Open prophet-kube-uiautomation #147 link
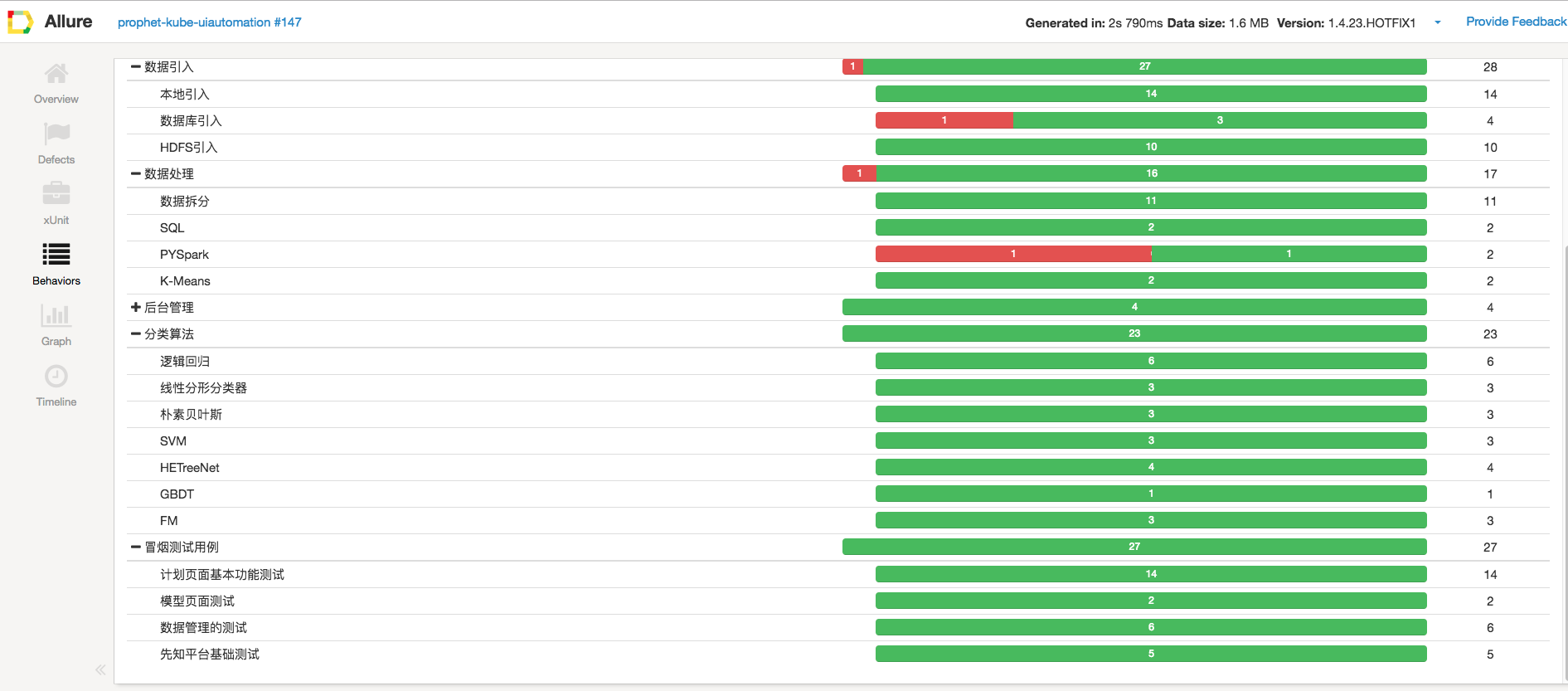The width and height of the screenshot is (1568, 691). click(x=209, y=22)
